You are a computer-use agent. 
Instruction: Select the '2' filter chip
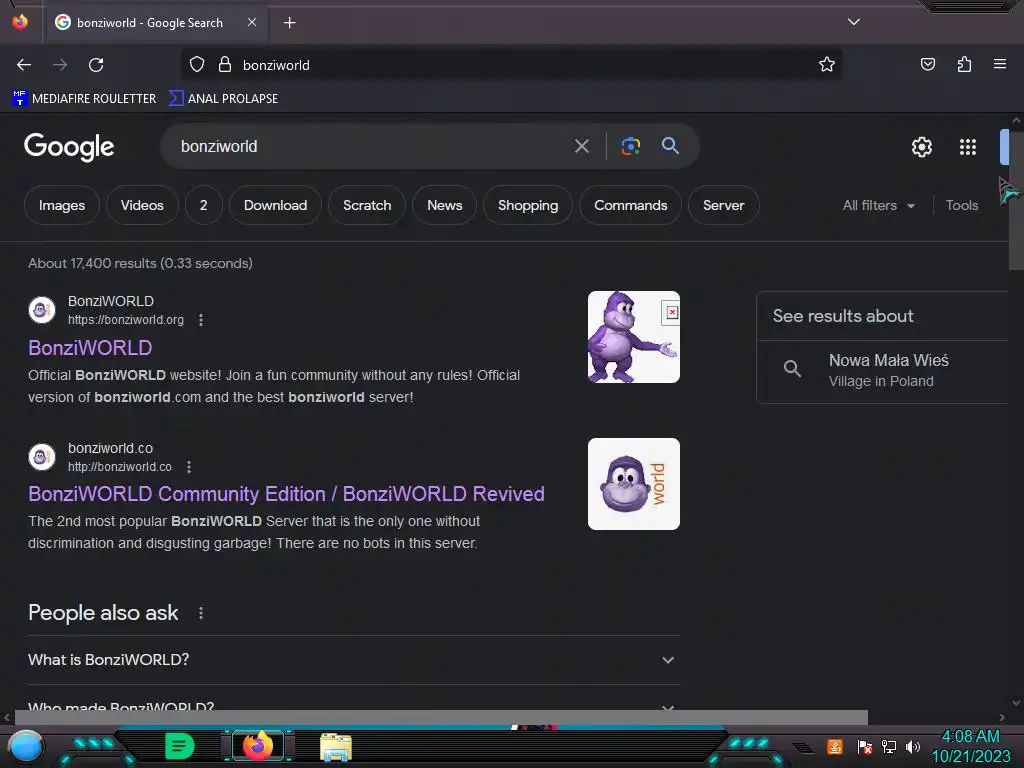tap(204, 205)
